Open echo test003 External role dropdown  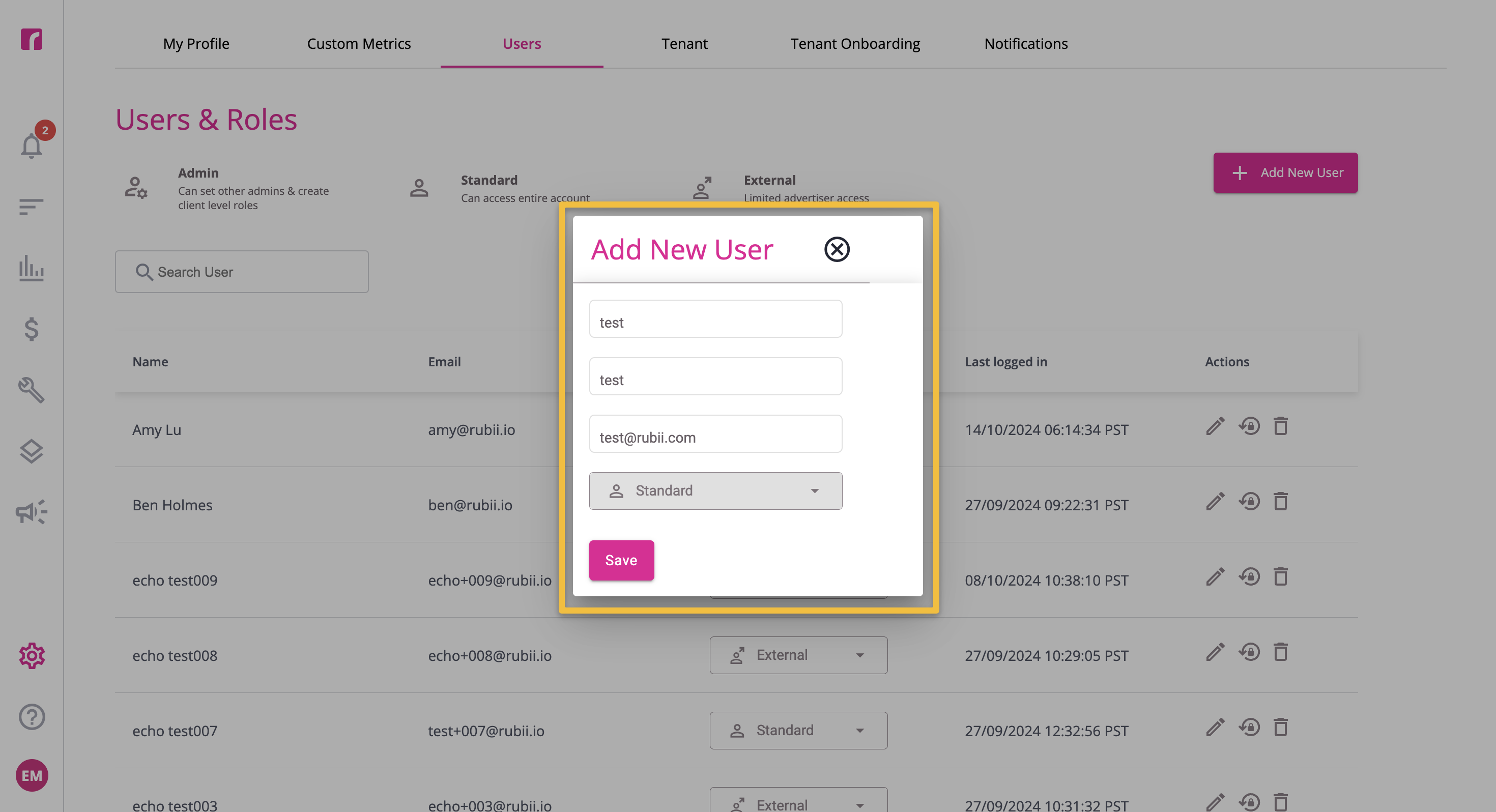[x=798, y=800]
